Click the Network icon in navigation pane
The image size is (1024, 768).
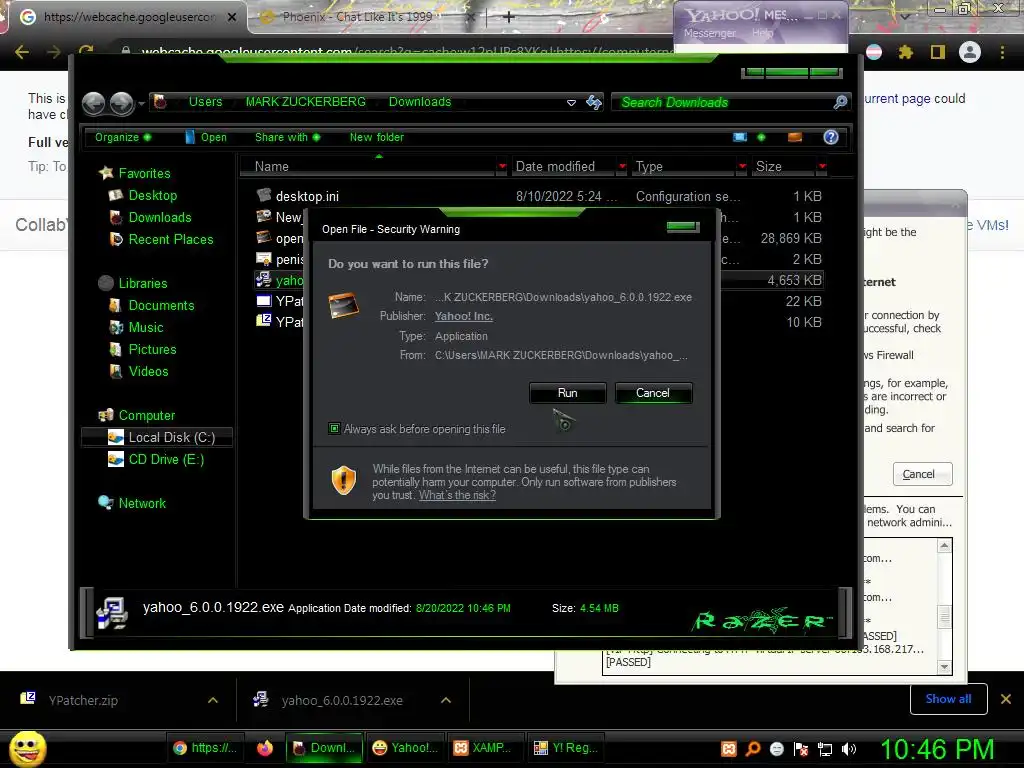click(x=106, y=503)
